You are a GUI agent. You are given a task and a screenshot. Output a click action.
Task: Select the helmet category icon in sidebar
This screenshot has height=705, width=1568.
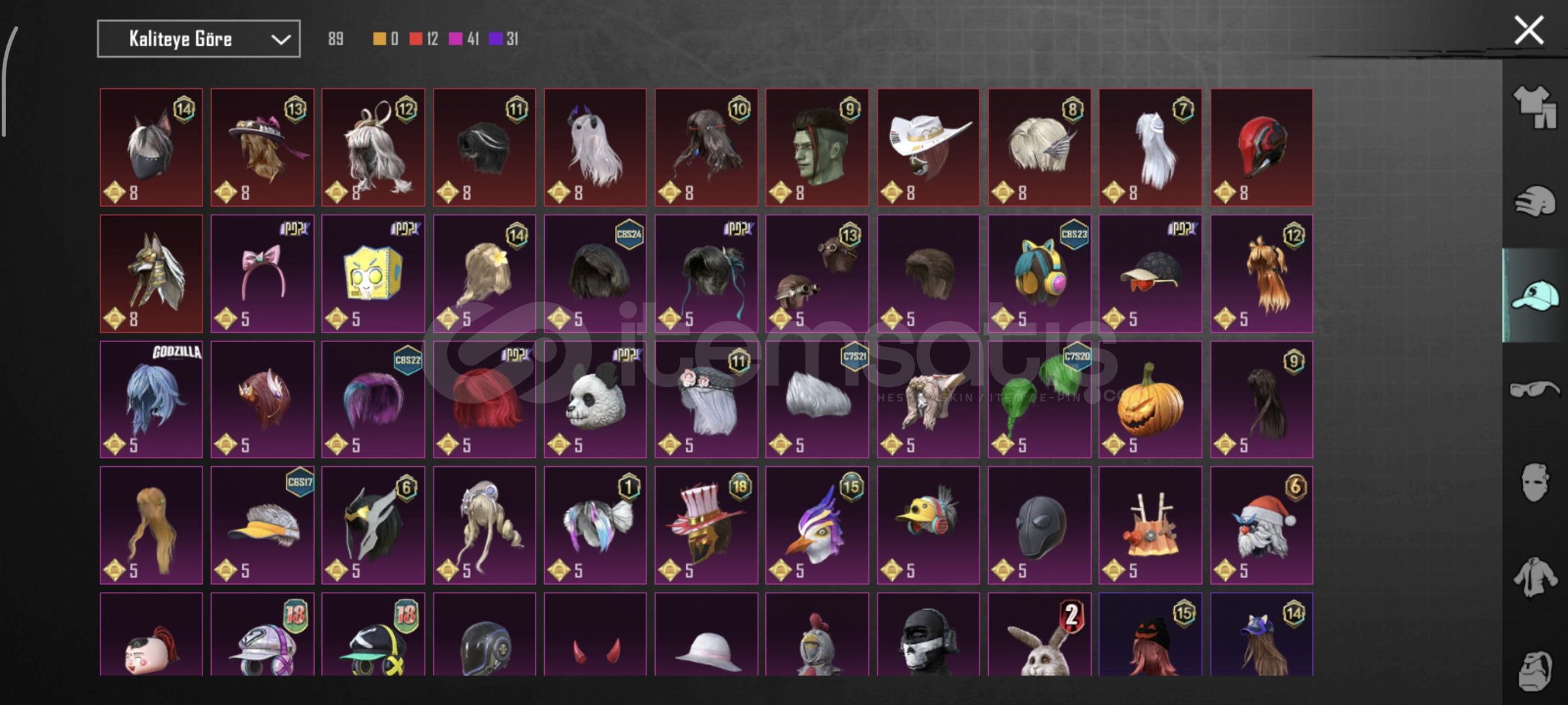click(1535, 201)
